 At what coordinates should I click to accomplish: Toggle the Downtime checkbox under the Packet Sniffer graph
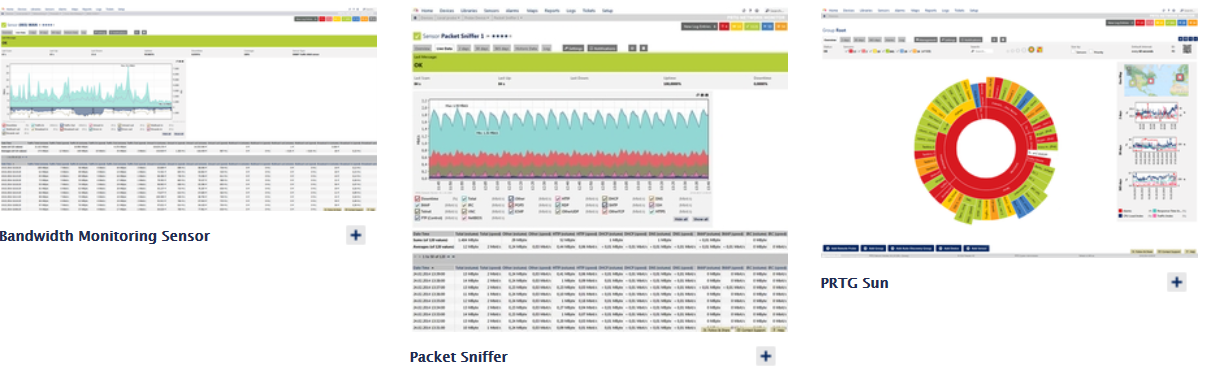click(416, 198)
